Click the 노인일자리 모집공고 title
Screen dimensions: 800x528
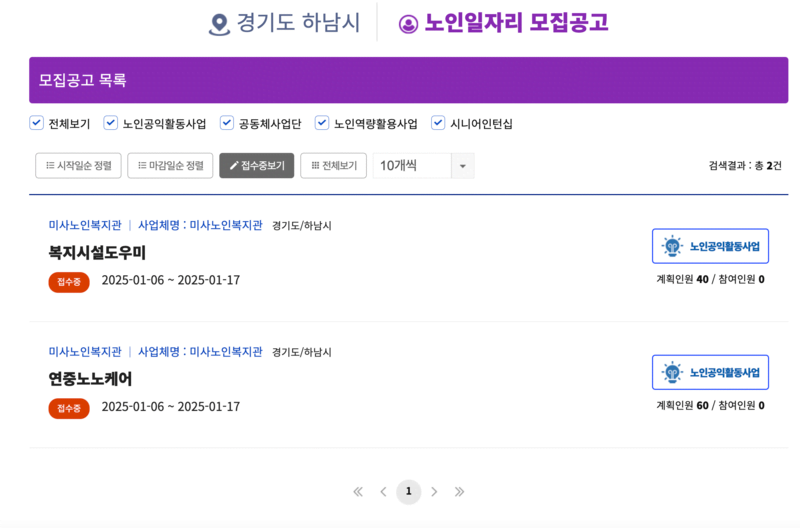(x=516, y=23)
